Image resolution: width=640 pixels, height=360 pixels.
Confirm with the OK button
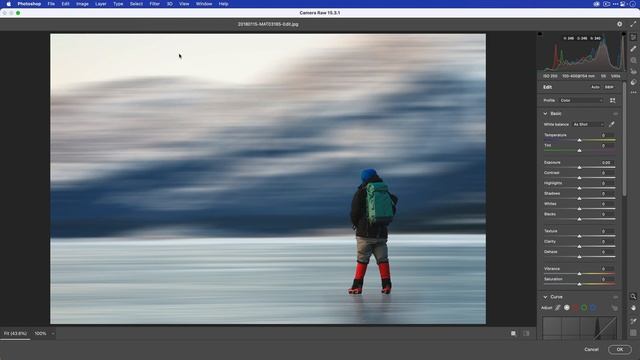(620, 349)
